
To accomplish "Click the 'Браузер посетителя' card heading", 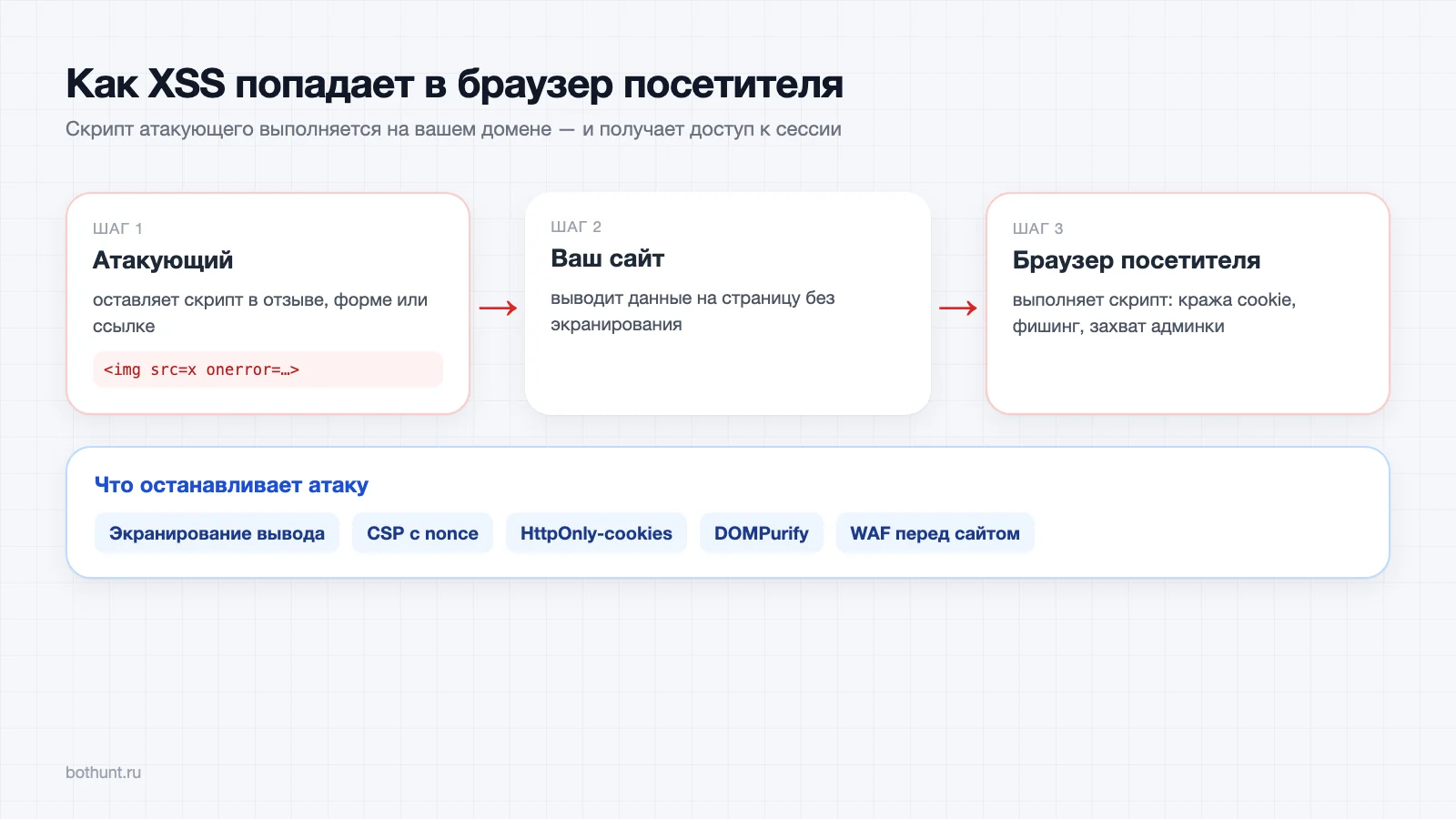I will click(1137, 260).
